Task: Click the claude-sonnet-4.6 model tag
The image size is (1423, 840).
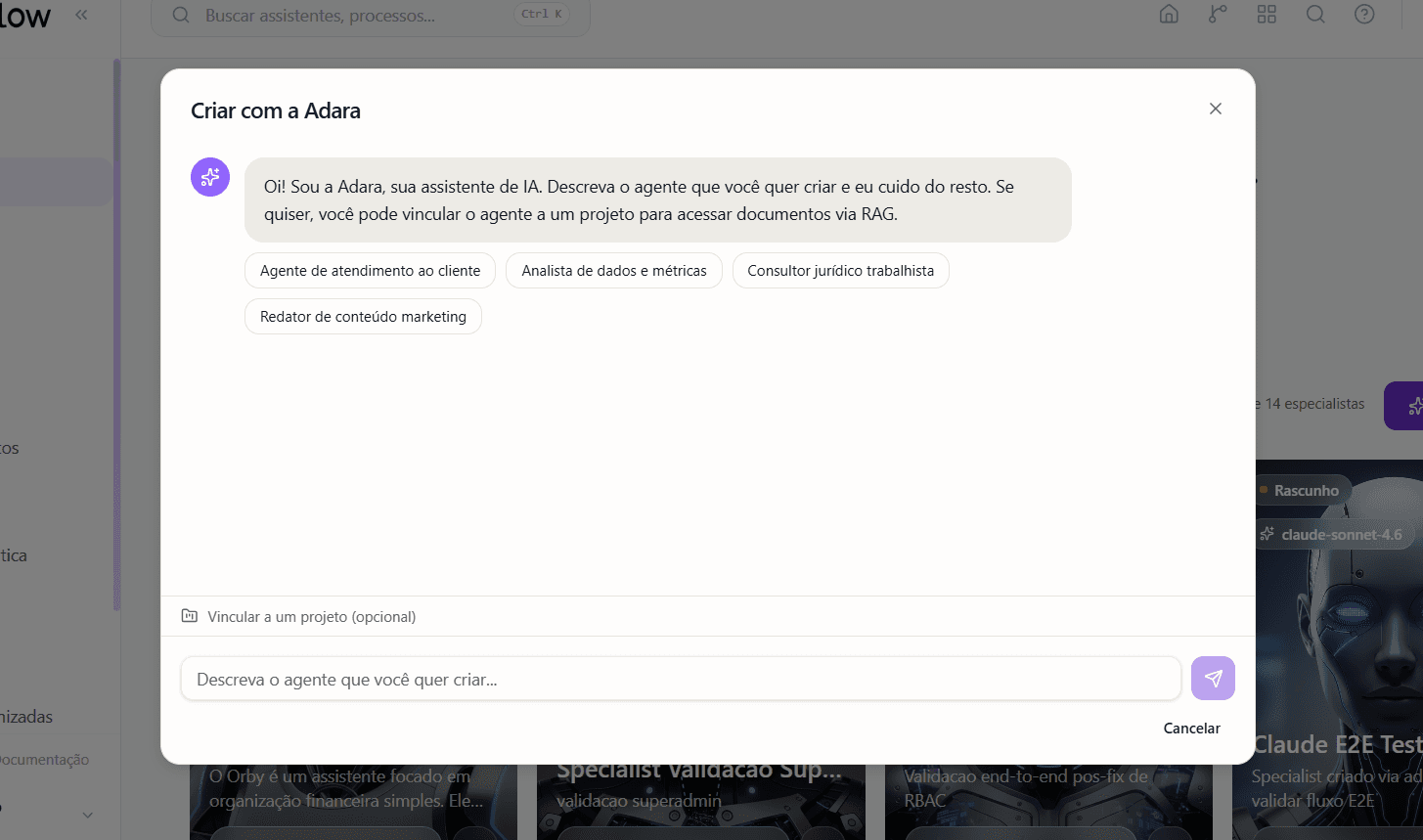Action: coord(1334,535)
